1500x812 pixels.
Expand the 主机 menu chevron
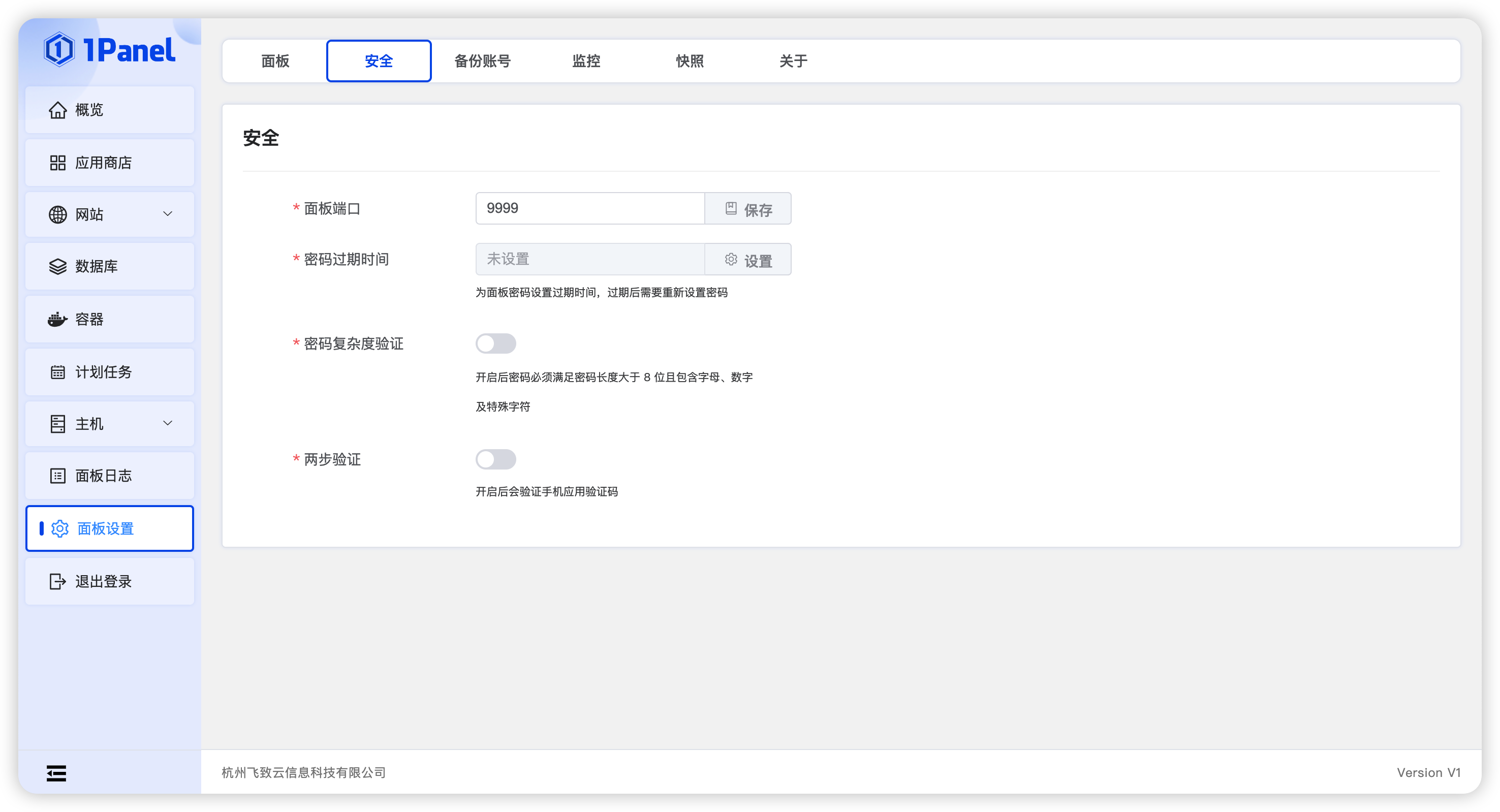point(168,423)
